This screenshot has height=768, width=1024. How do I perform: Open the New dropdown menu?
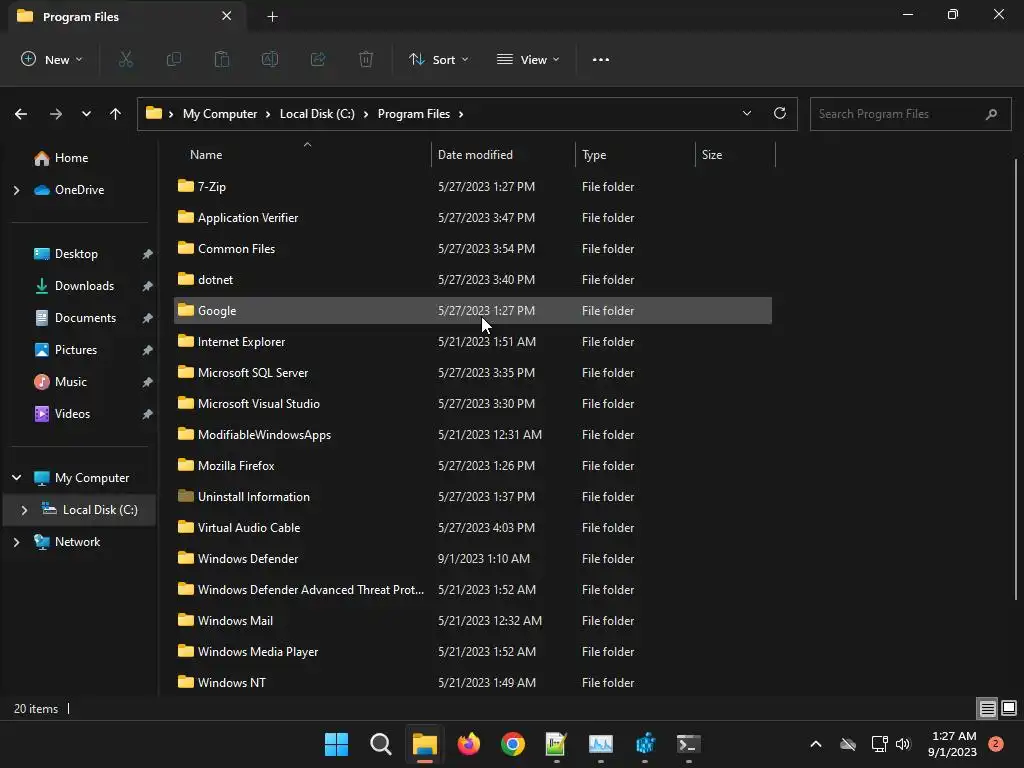[52, 59]
